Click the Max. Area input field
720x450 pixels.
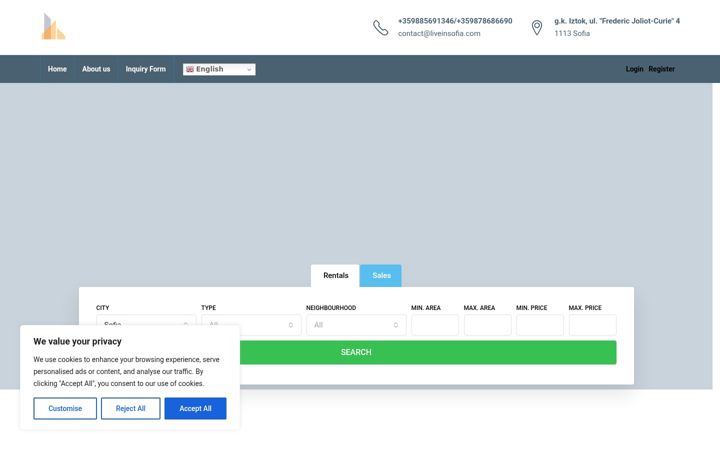[487, 325]
